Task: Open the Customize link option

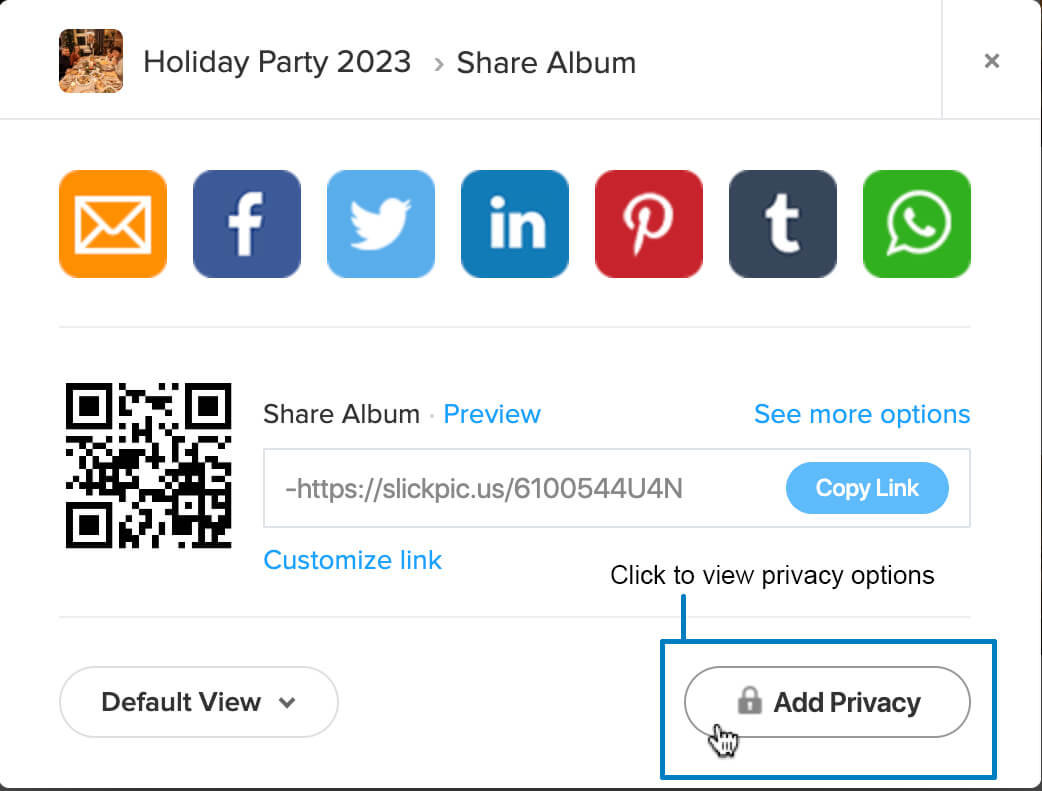Action: pos(352,560)
